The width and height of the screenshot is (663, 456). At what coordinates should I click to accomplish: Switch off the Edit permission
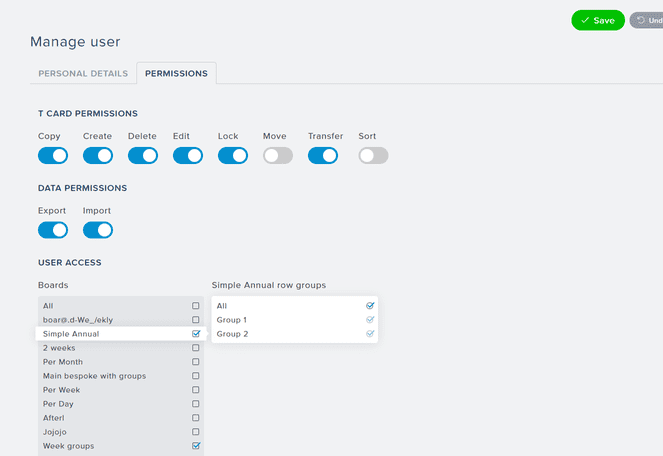point(188,155)
